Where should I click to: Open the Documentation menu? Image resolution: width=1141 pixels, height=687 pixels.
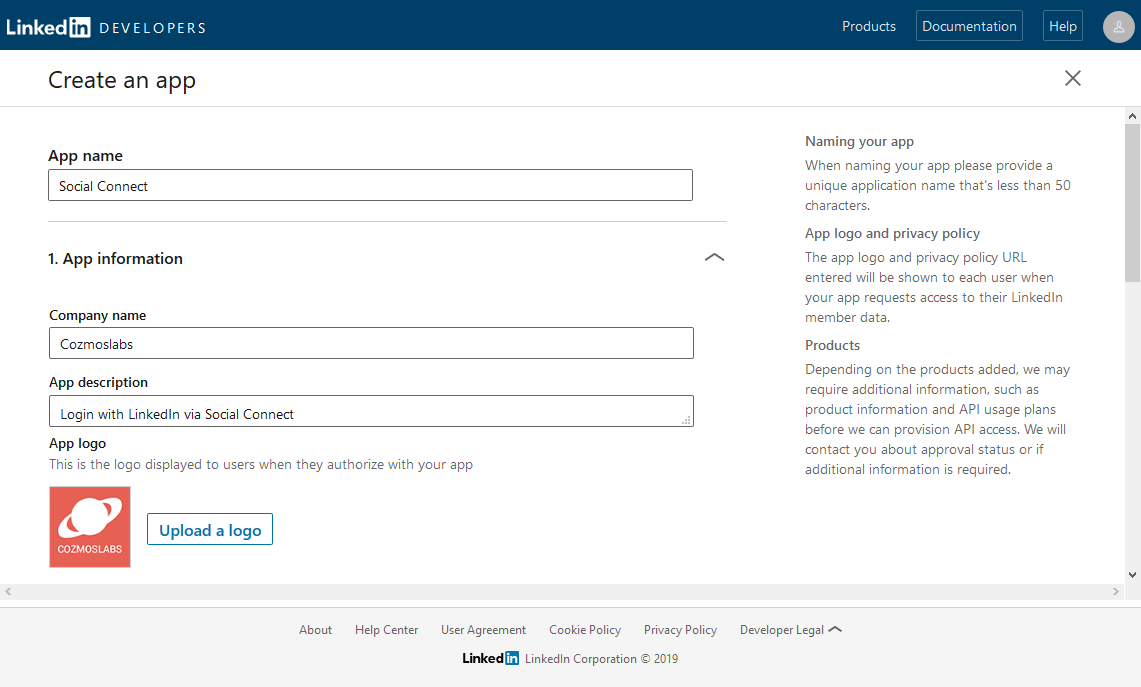(x=969, y=26)
